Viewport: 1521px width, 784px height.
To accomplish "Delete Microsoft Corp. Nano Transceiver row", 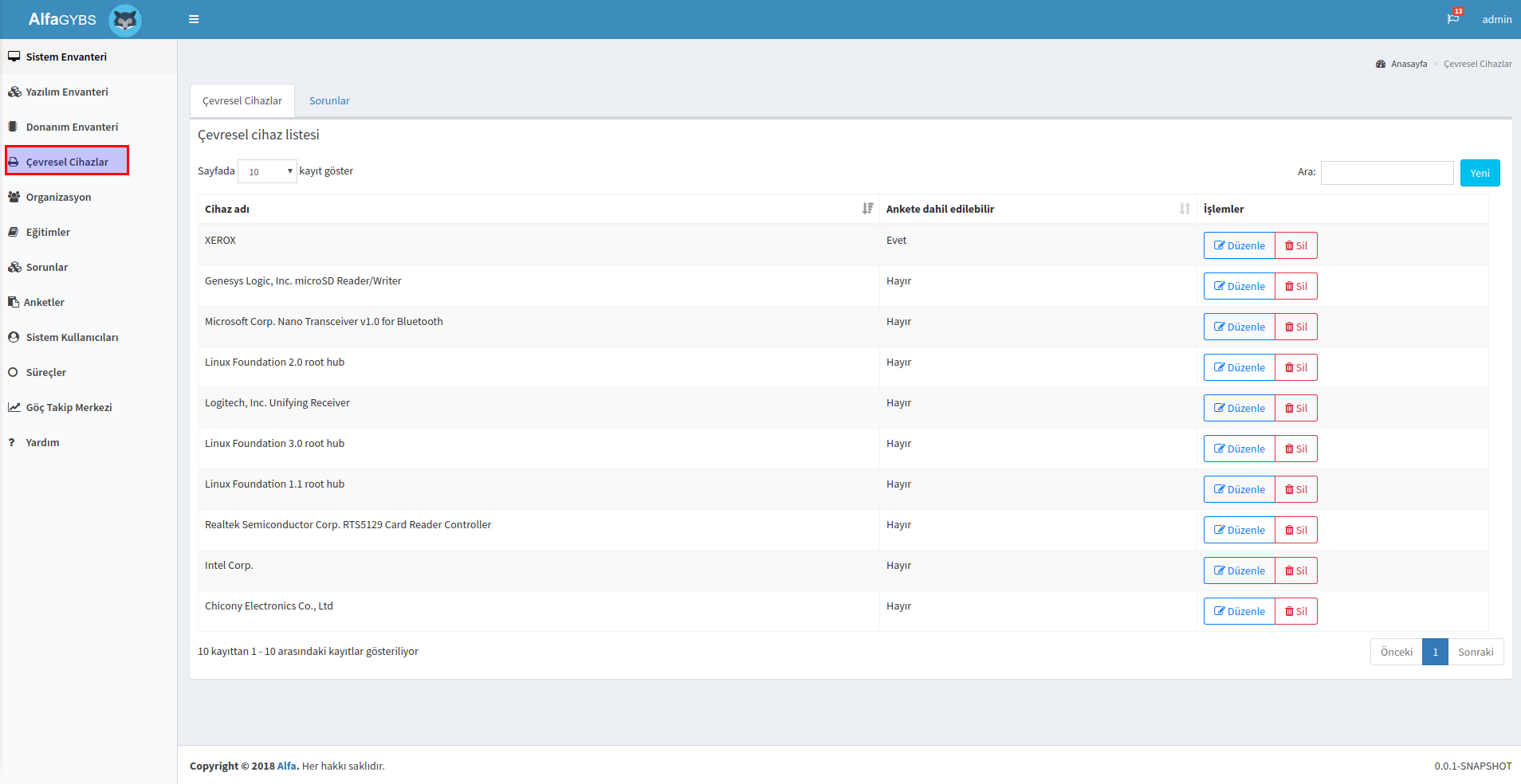I will [1296, 327].
